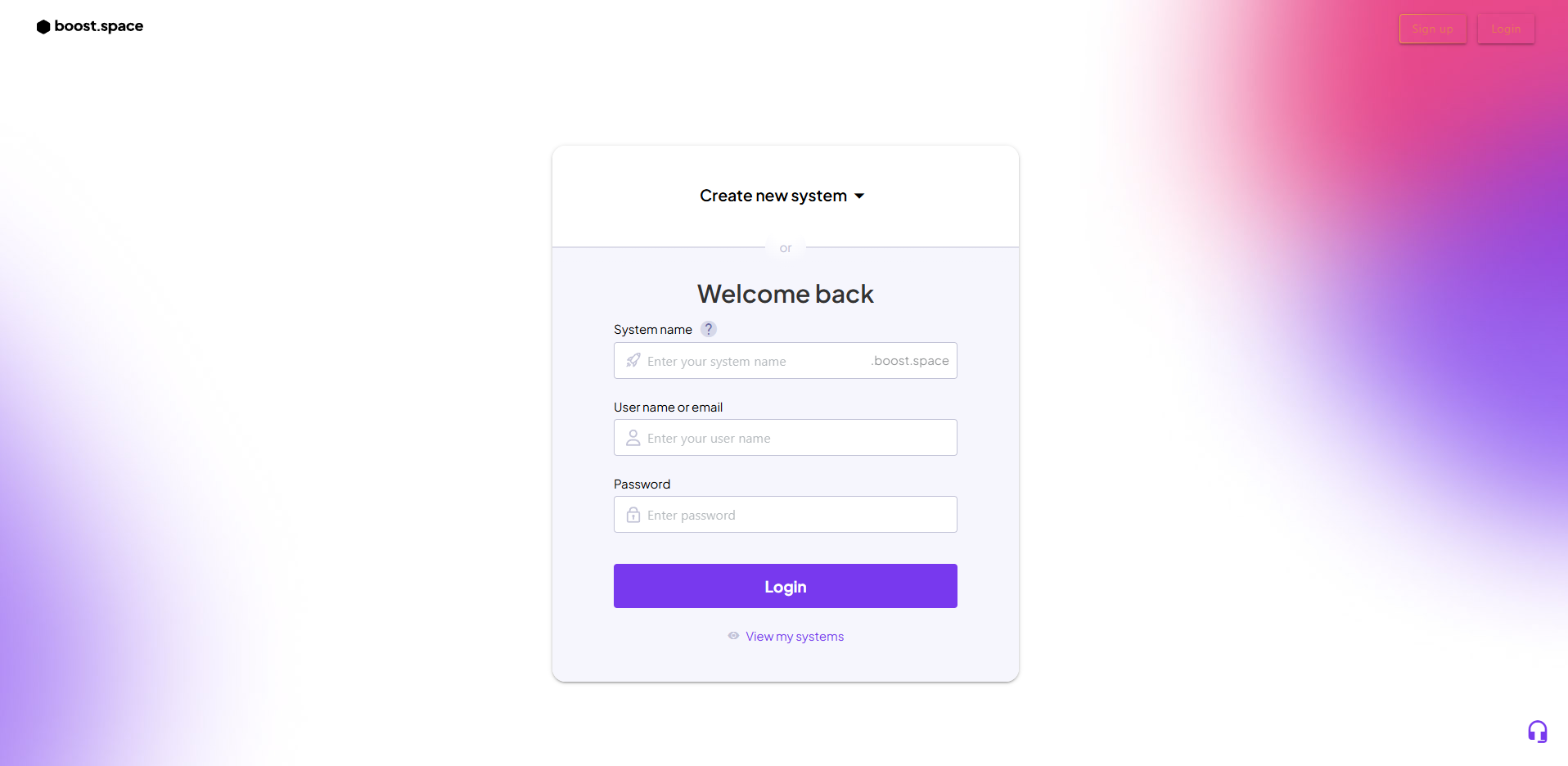Click the boost.space hexagon logo
The image size is (1568, 766).
pos(43,27)
